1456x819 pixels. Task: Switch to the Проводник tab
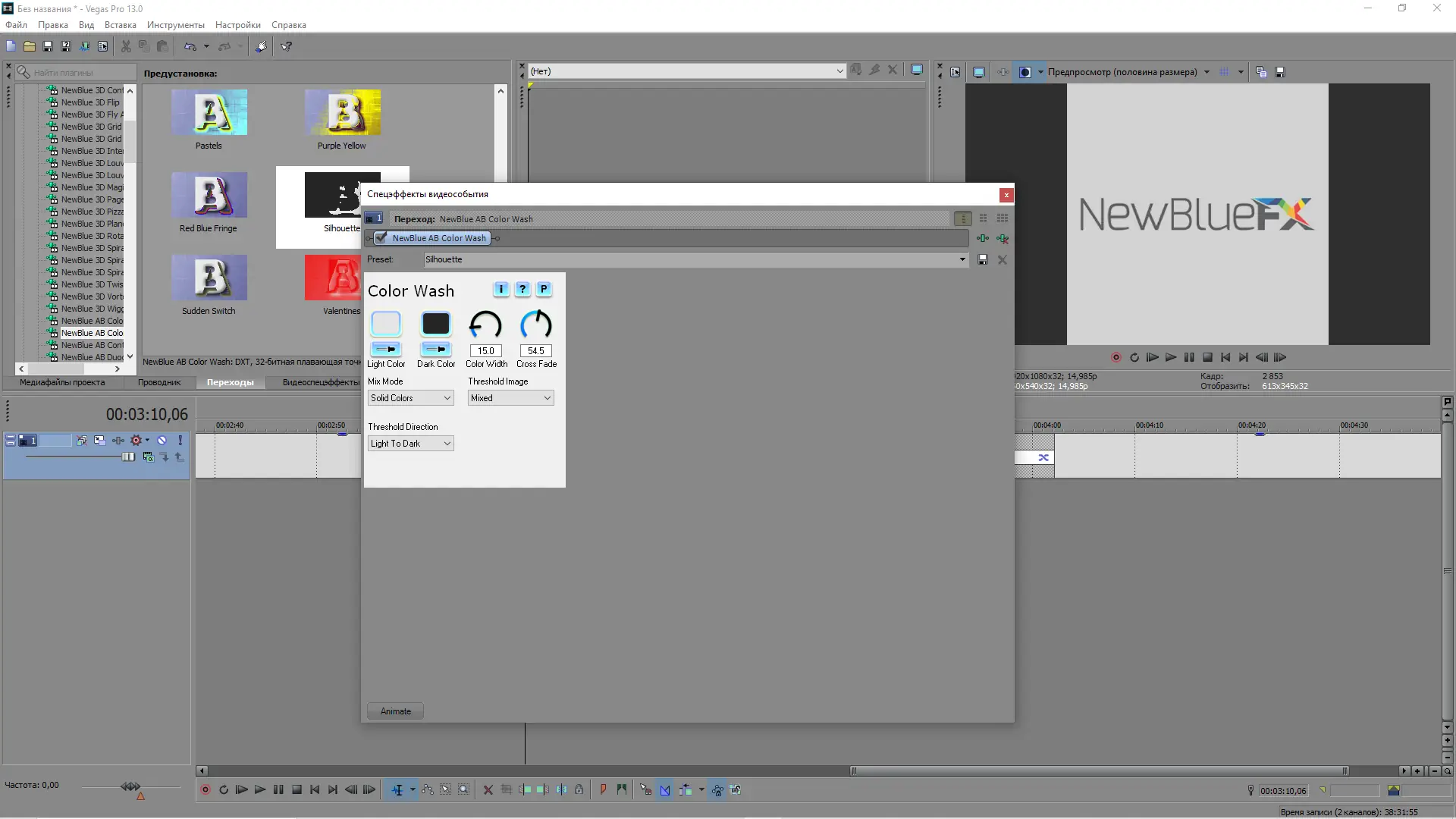coord(159,382)
